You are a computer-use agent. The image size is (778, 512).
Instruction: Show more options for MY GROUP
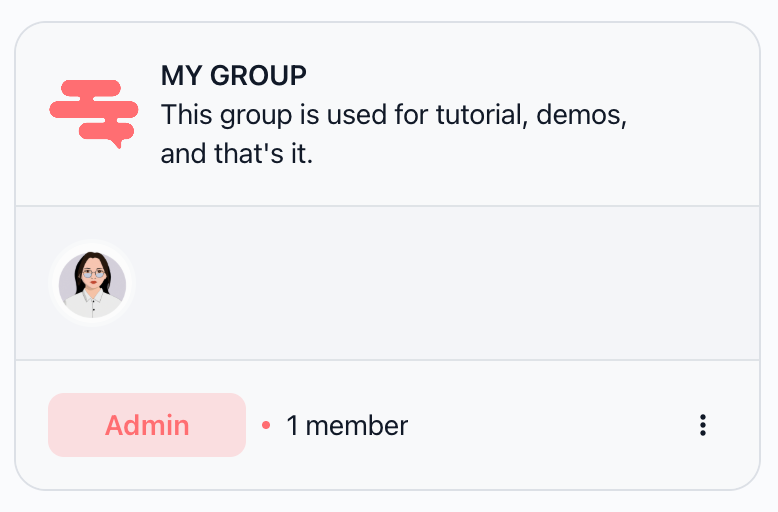point(703,425)
